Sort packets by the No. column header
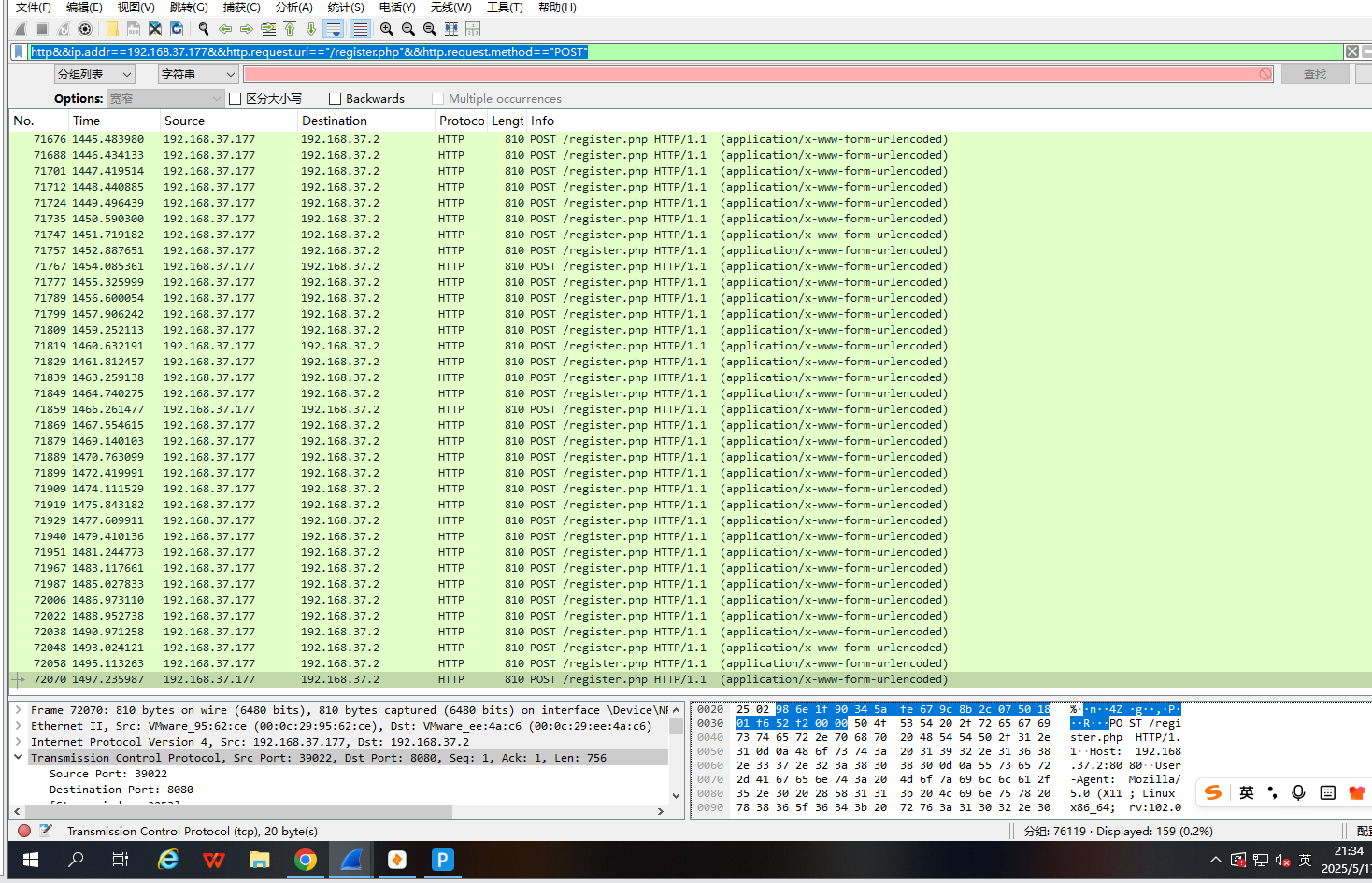This screenshot has height=883, width=1372. click(39, 121)
